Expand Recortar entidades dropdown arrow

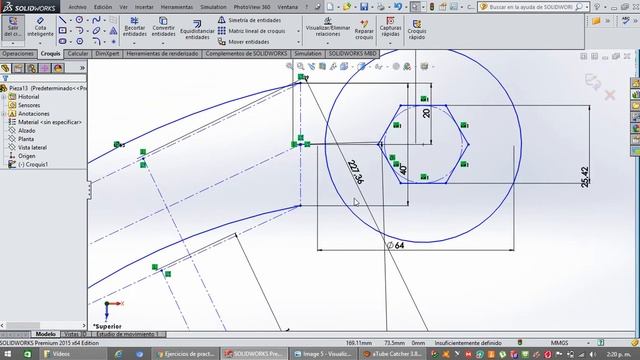coord(134,43)
